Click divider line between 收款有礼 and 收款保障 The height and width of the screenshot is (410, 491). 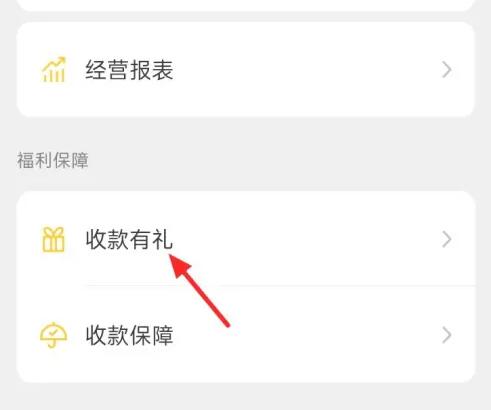(x=281, y=286)
